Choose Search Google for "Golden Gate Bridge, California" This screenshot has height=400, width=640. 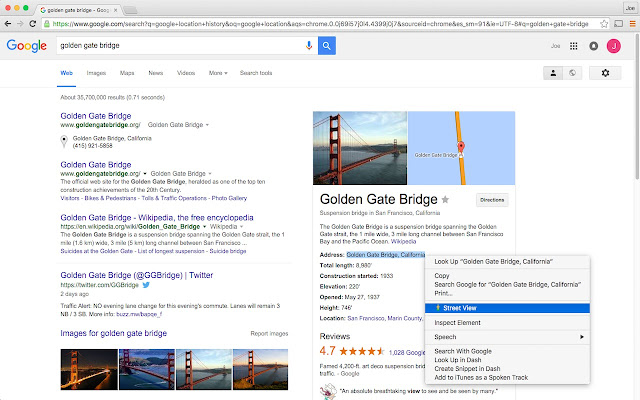coord(507,284)
